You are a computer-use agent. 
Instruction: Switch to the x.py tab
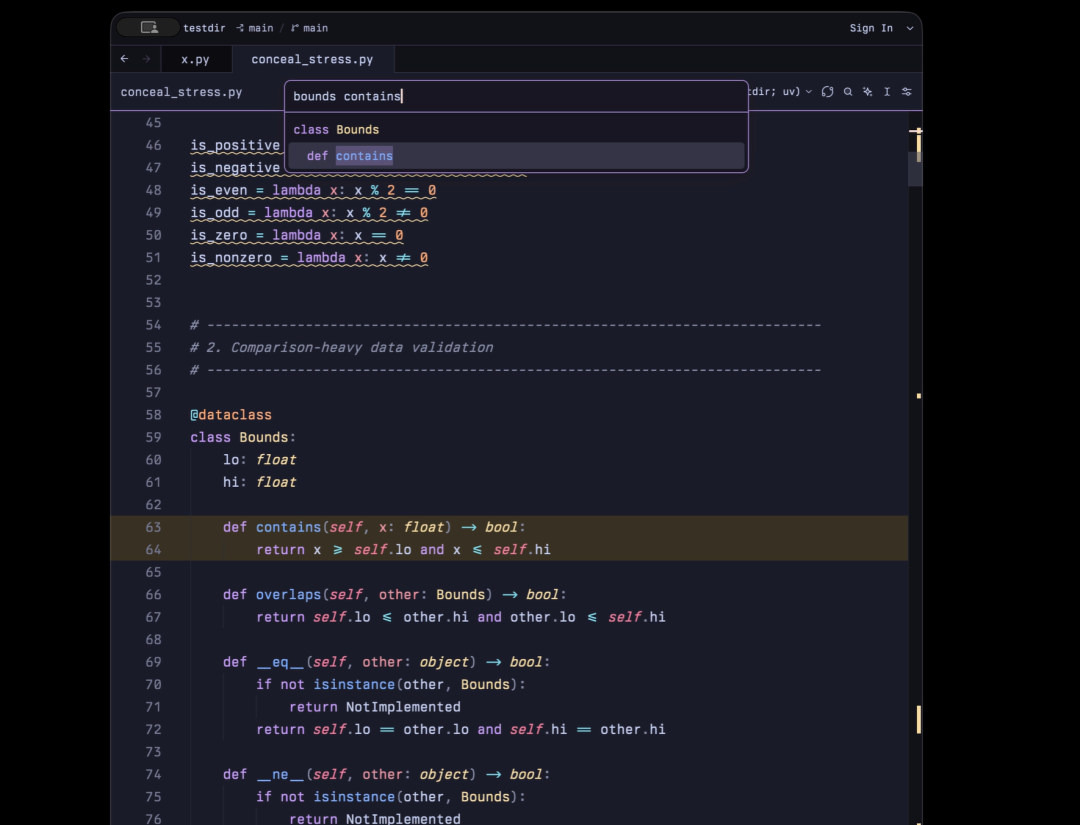click(x=196, y=59)
